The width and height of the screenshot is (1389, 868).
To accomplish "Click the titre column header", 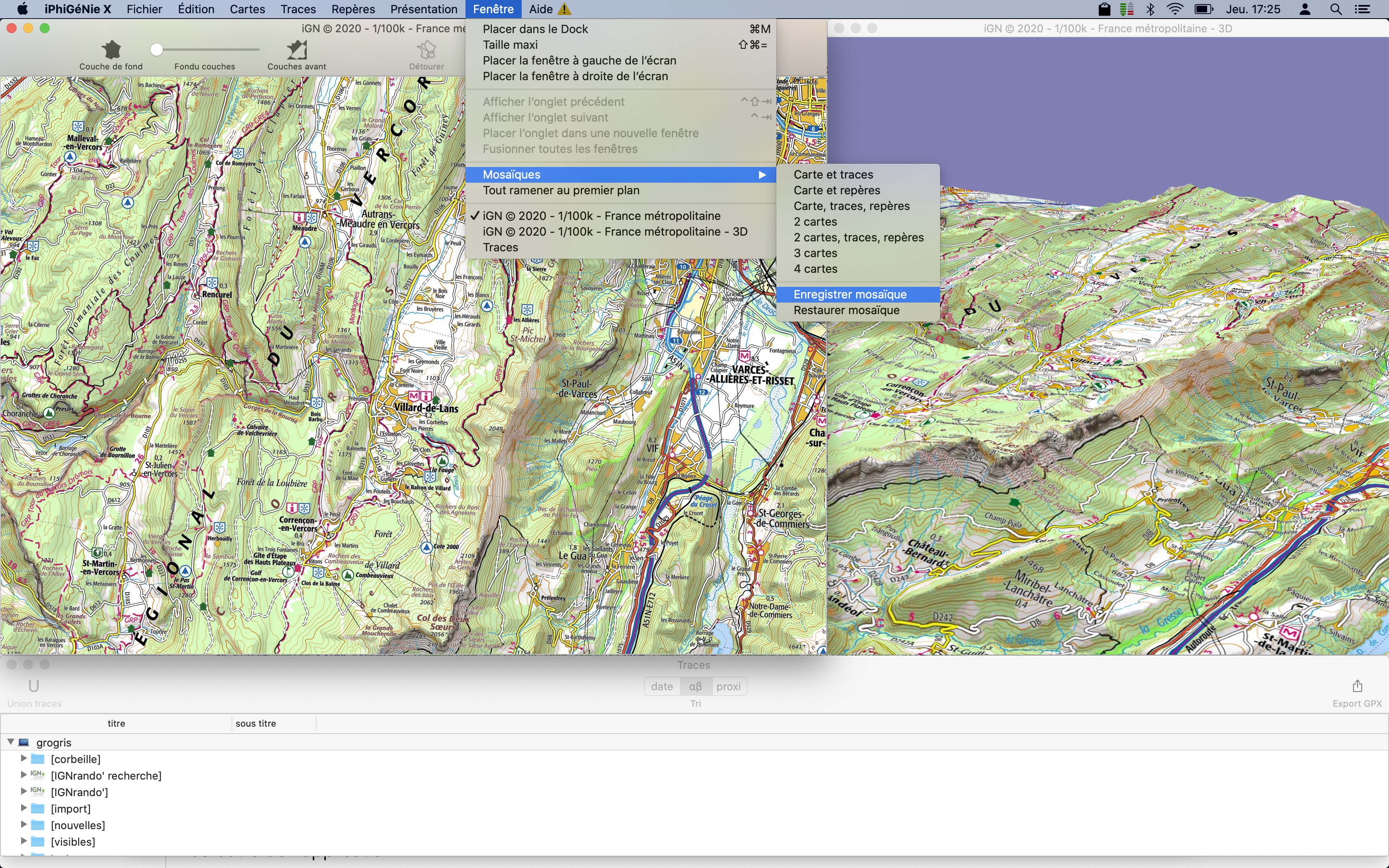I will click(x=117, y=723).
